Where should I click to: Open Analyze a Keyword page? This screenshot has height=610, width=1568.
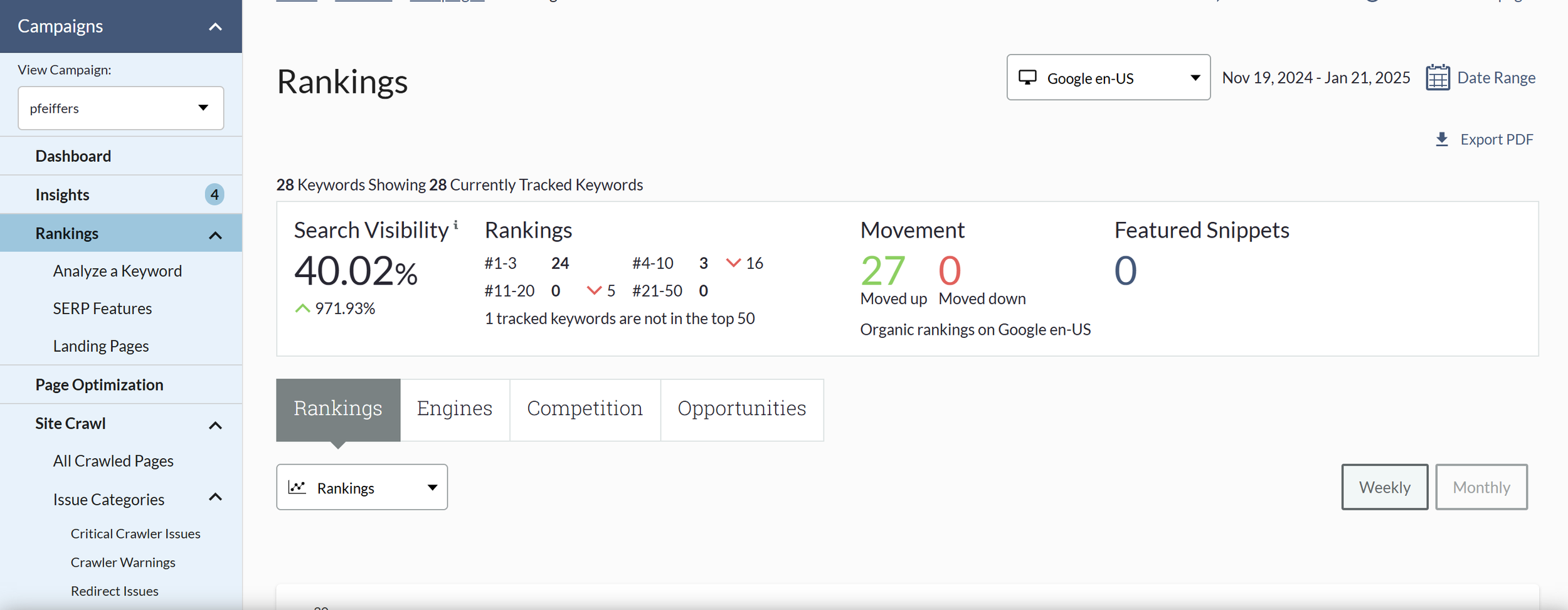pos(117,271)
